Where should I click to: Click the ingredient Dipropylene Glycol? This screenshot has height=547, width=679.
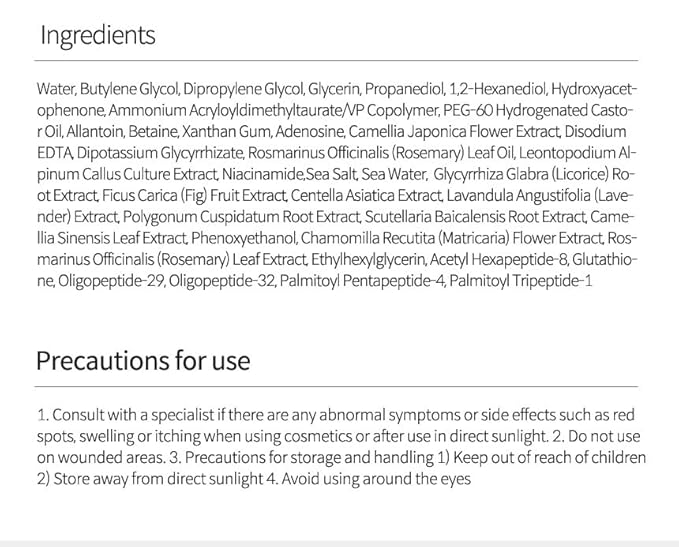tap(237, 88)
